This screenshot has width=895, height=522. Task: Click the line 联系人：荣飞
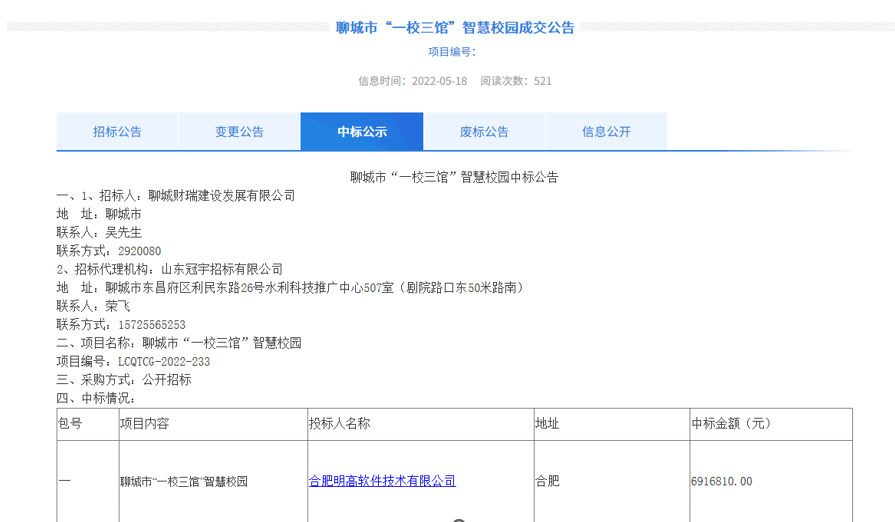coord(93,306)
